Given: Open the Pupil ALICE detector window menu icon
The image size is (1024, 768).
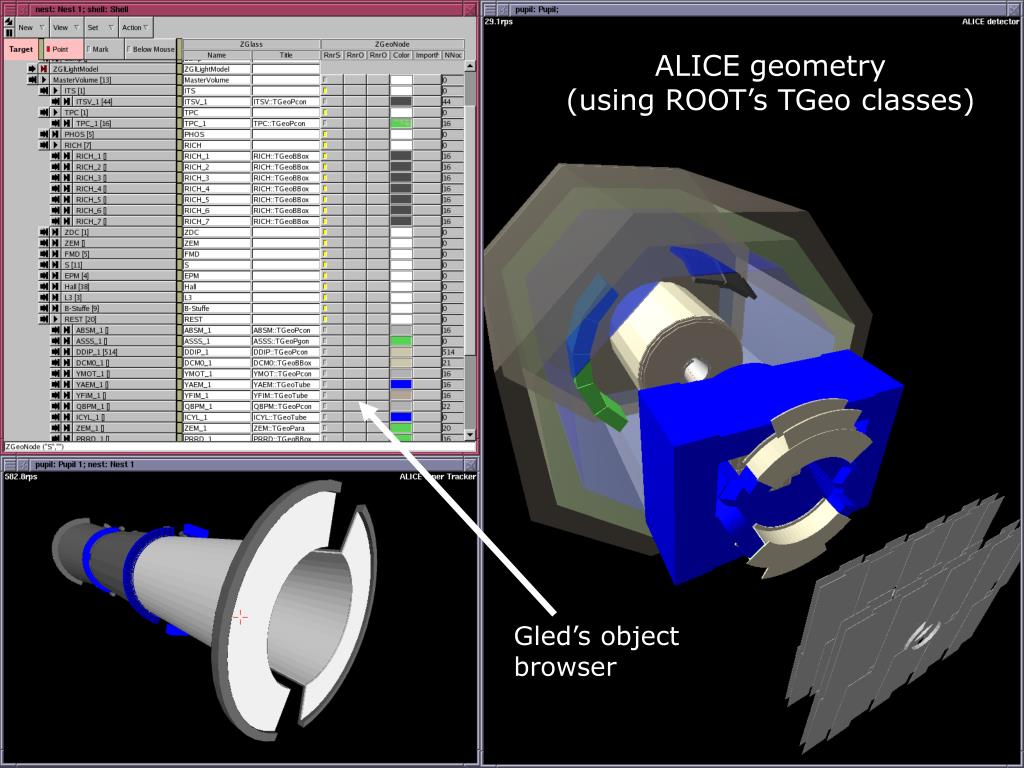Looking at the screenshot, I should pyautogui.click(x=490, y=9).
